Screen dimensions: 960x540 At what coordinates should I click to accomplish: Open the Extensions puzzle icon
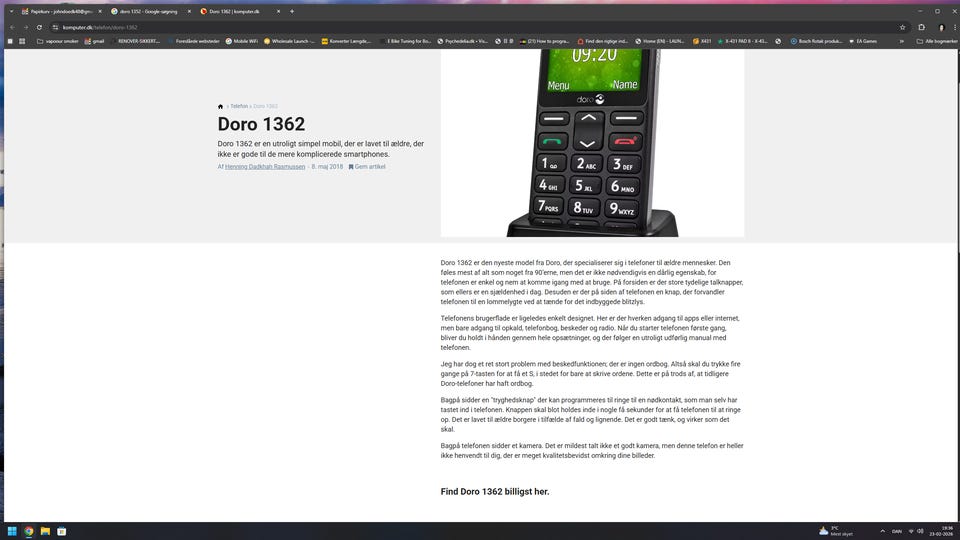pos(921,27)
